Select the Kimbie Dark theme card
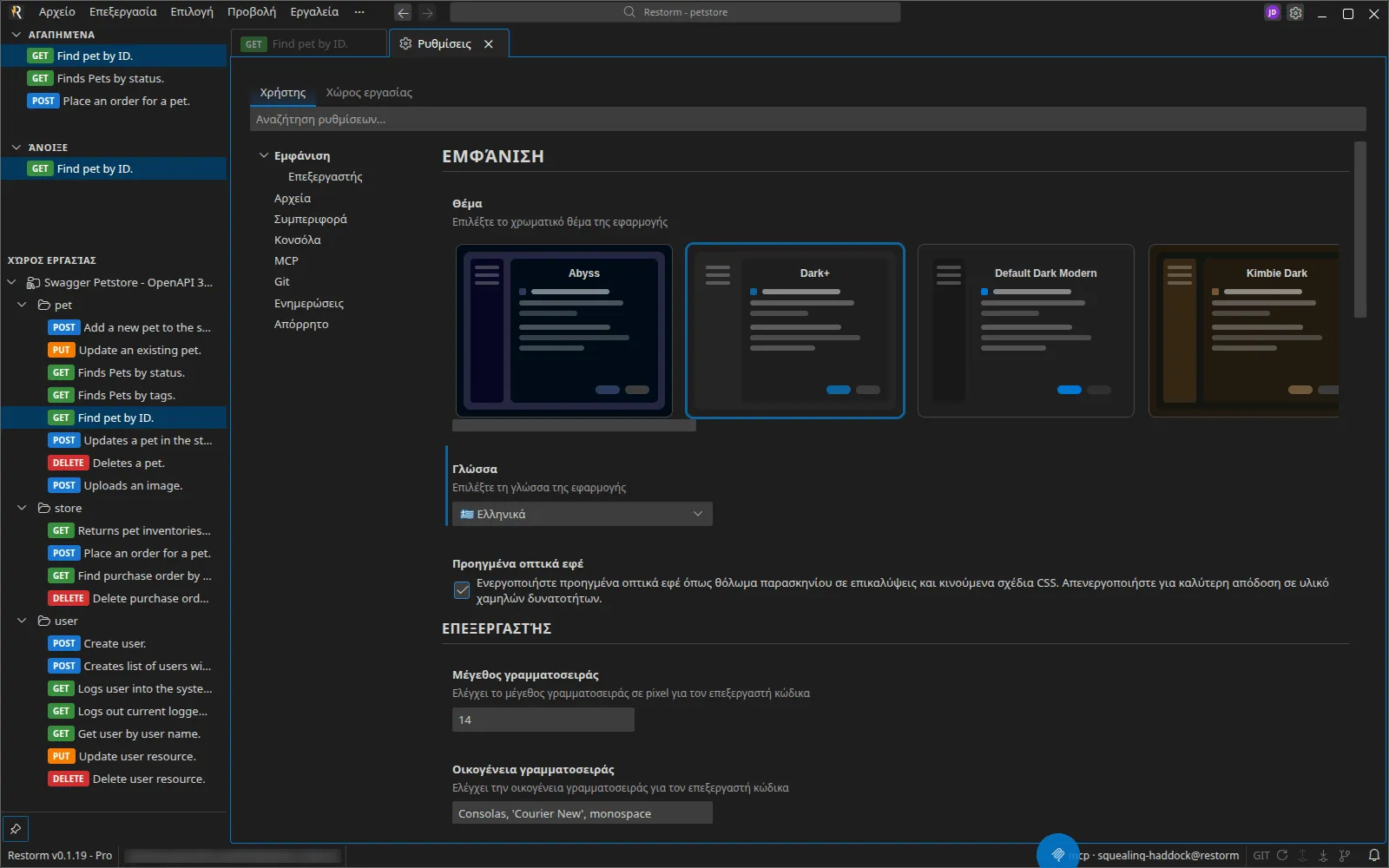The width and height of the screenshot is (1389, 868). [1243, 331]
